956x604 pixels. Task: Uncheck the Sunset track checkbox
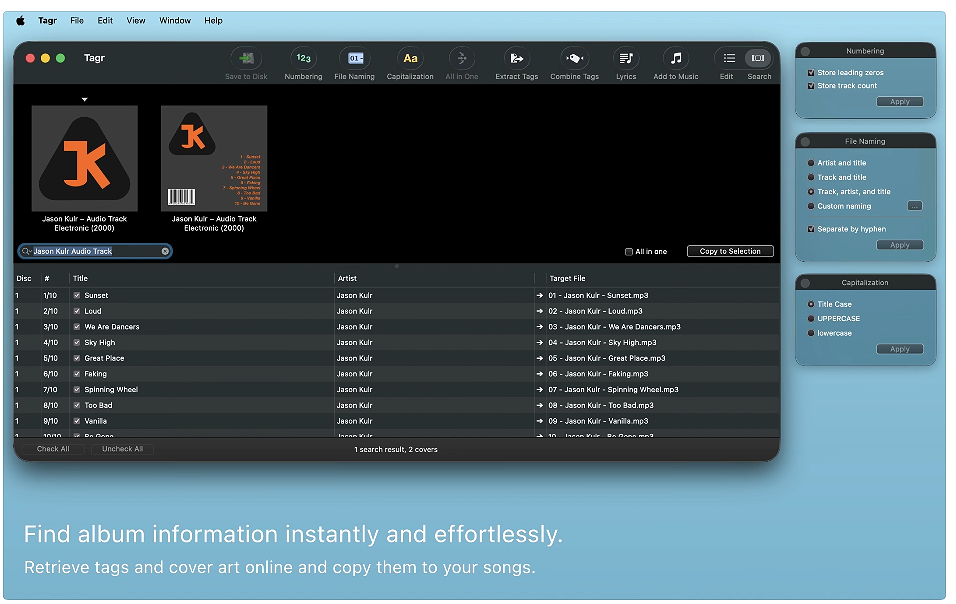coord(77,296)
